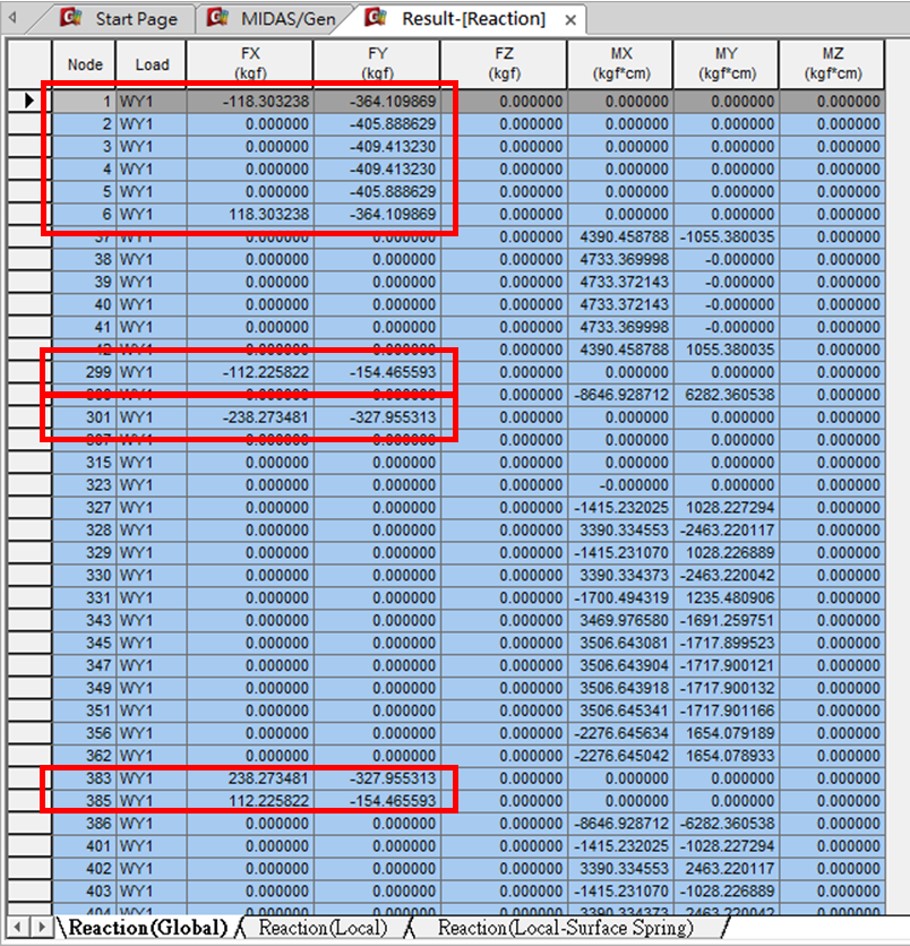Screen dimensions: 910x946
Task: Click the tab strip left scroll arrow
Action: [12, 18]
